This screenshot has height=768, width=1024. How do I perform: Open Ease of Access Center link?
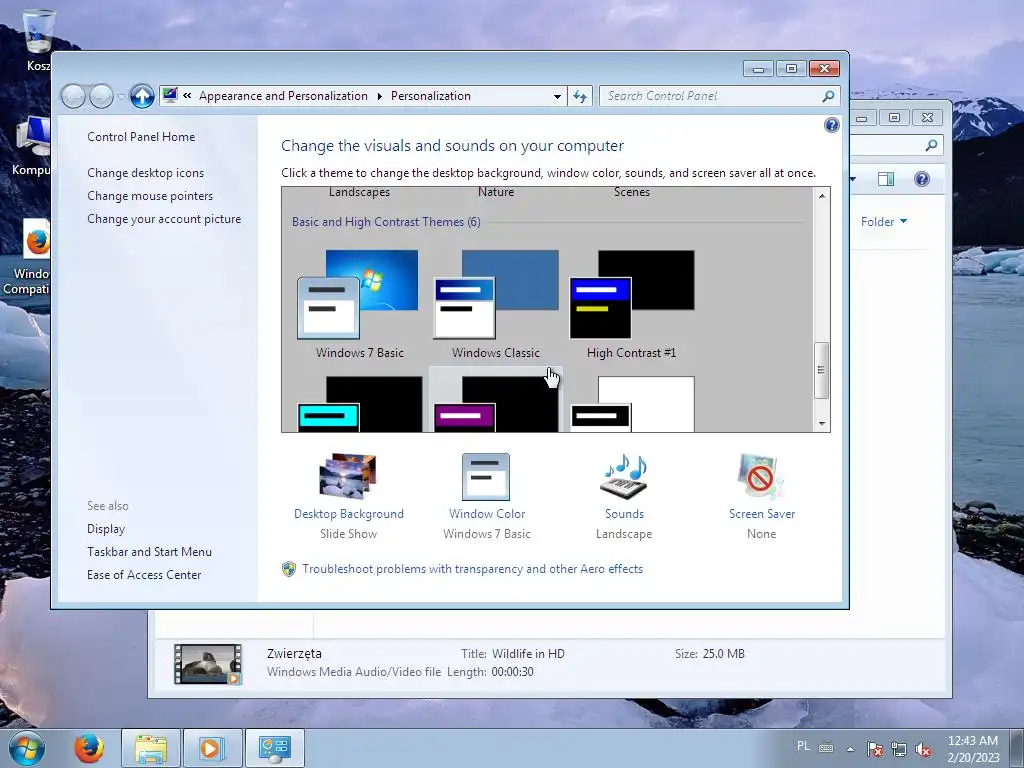[x=144, y=575]
